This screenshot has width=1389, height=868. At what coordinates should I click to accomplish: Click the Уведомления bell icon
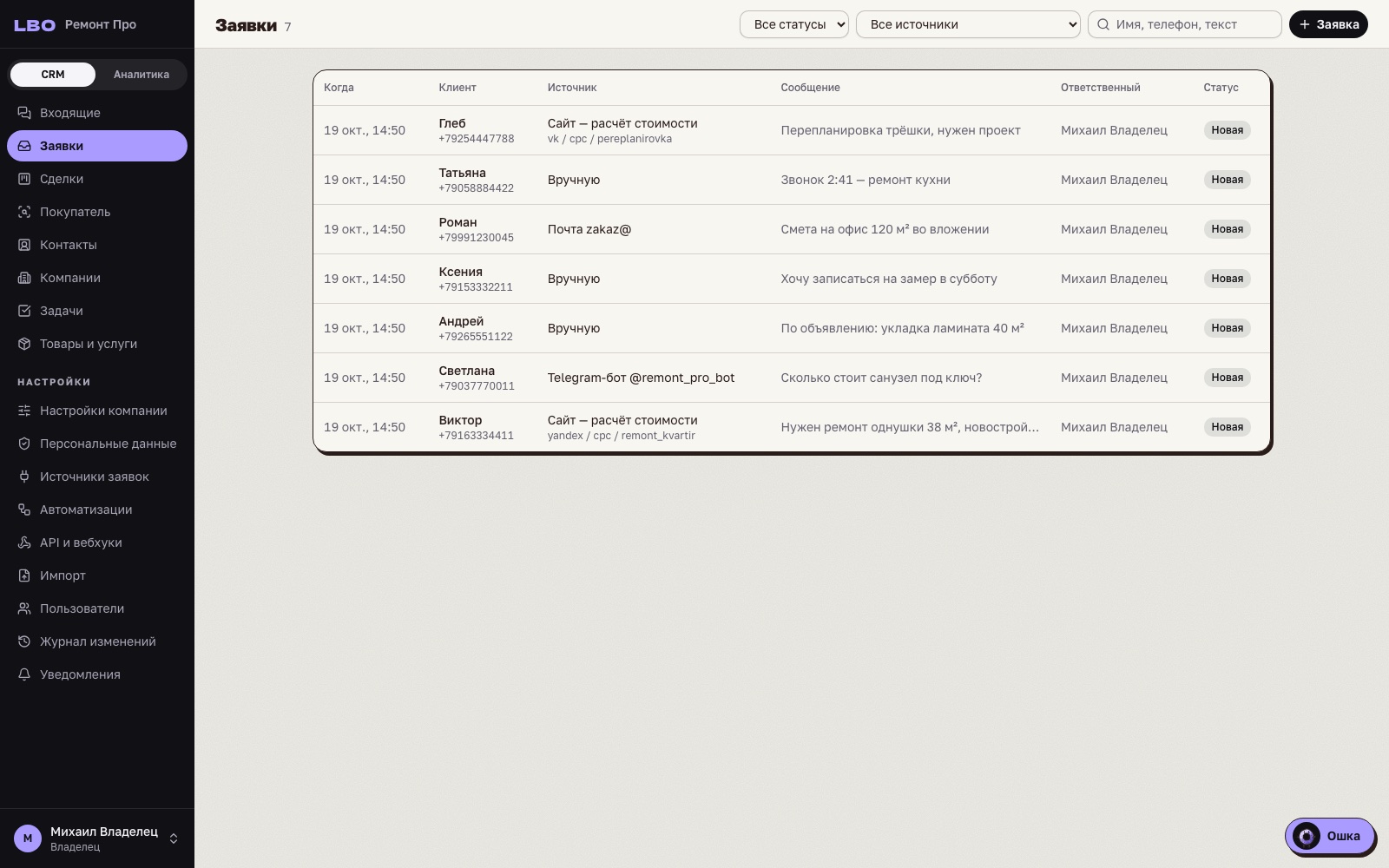(24, 674)
